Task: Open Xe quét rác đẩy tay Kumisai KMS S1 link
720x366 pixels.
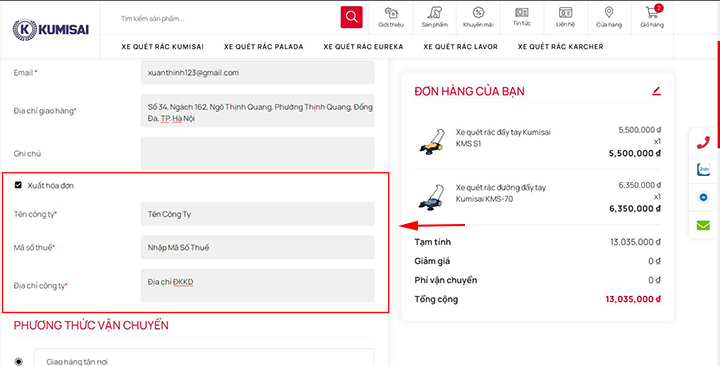Action: click(503, 138)
